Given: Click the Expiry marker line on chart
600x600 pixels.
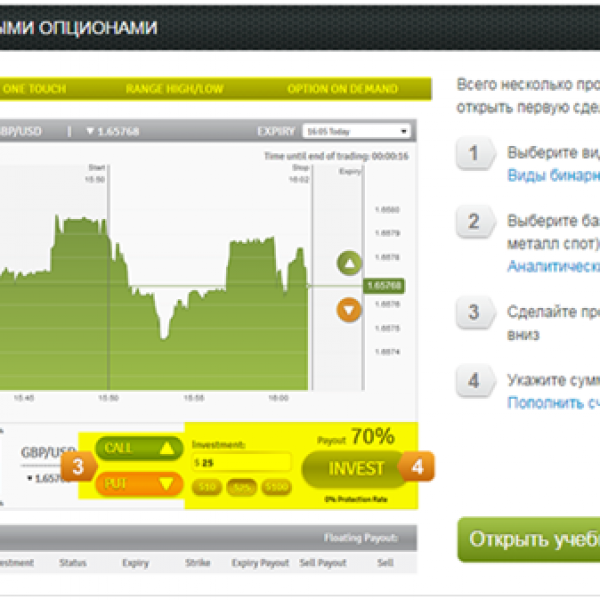Looking at the screenshot, I should click(362, 277).
